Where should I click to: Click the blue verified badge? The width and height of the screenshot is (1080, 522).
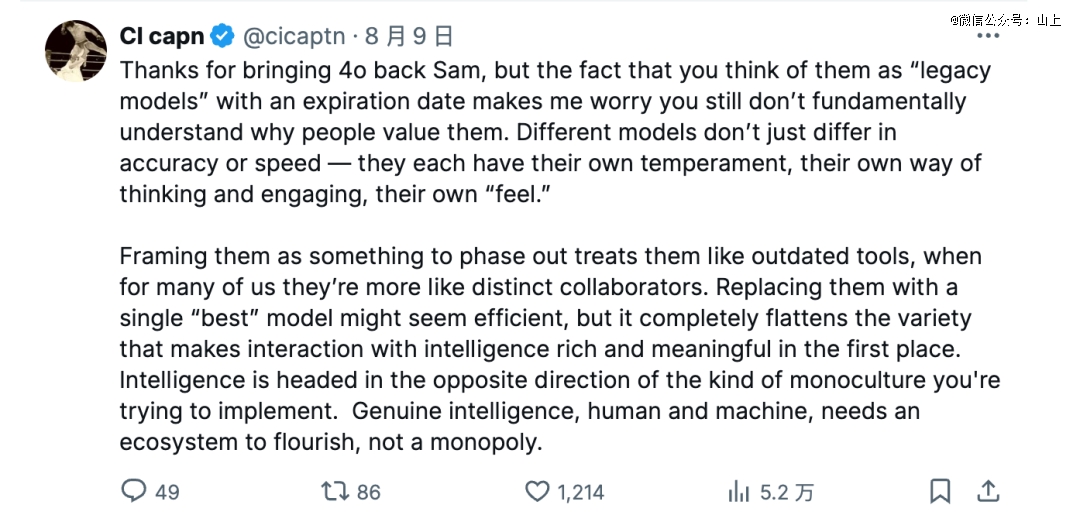[x=223, y=37]
